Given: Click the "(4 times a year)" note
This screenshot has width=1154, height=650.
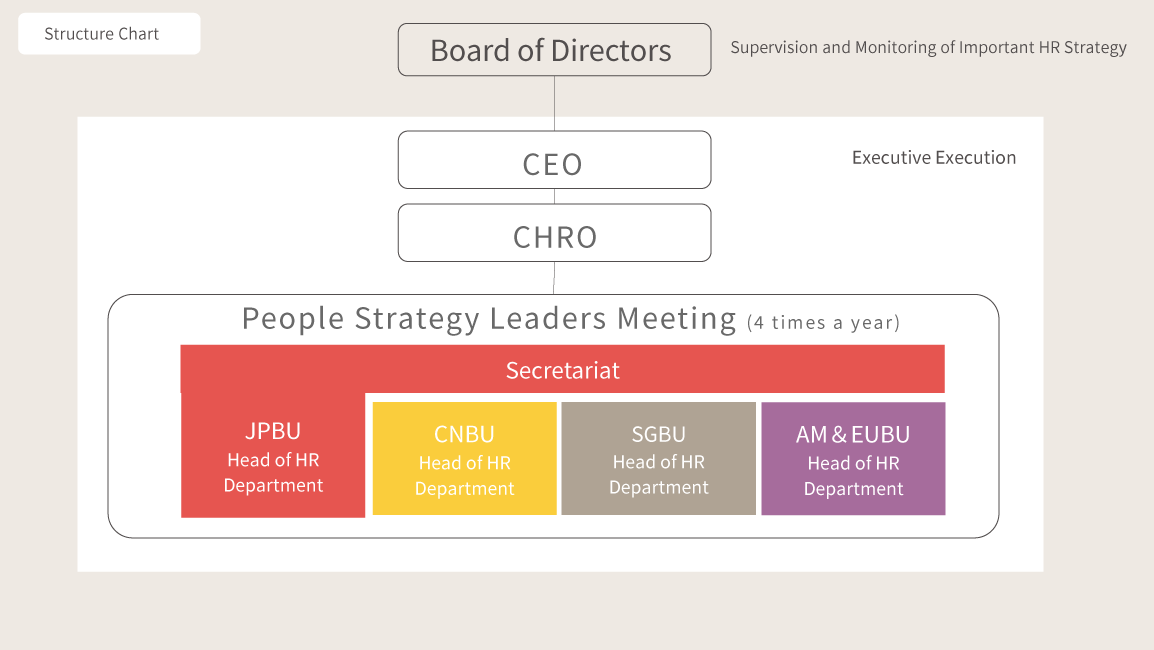Looking at the screenshot, I should [x=823, y=323].
